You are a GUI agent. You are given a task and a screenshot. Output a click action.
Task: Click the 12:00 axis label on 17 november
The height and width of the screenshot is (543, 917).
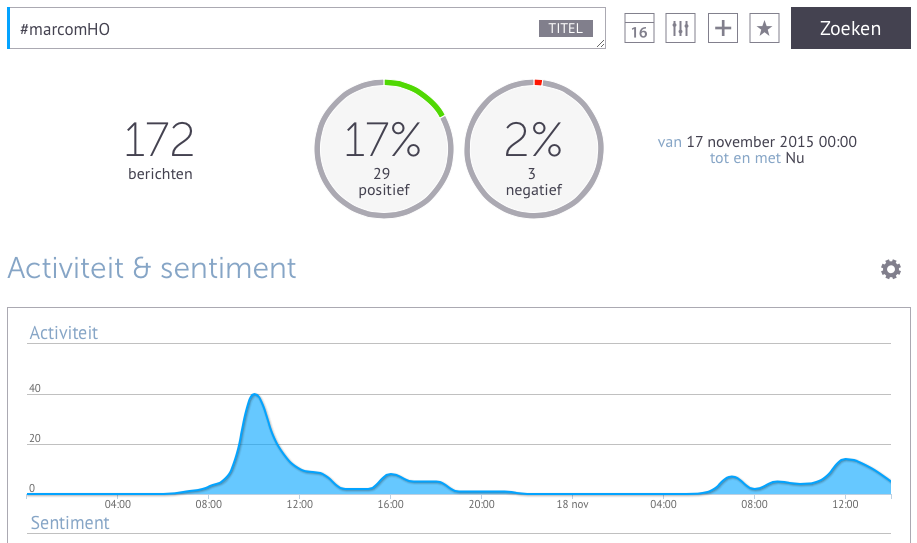click(299, 504)
